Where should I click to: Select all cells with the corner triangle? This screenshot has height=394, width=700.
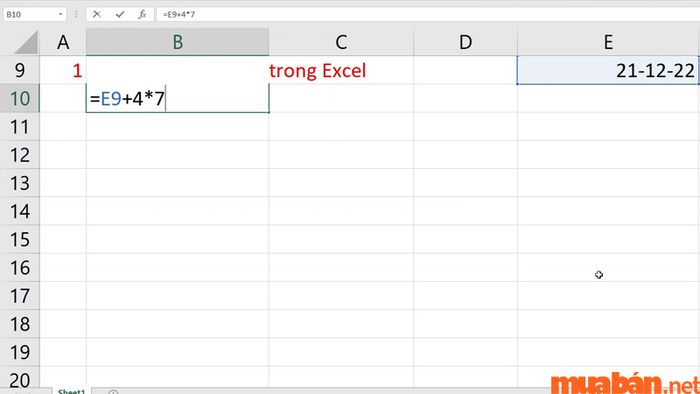tap(26, 42)
